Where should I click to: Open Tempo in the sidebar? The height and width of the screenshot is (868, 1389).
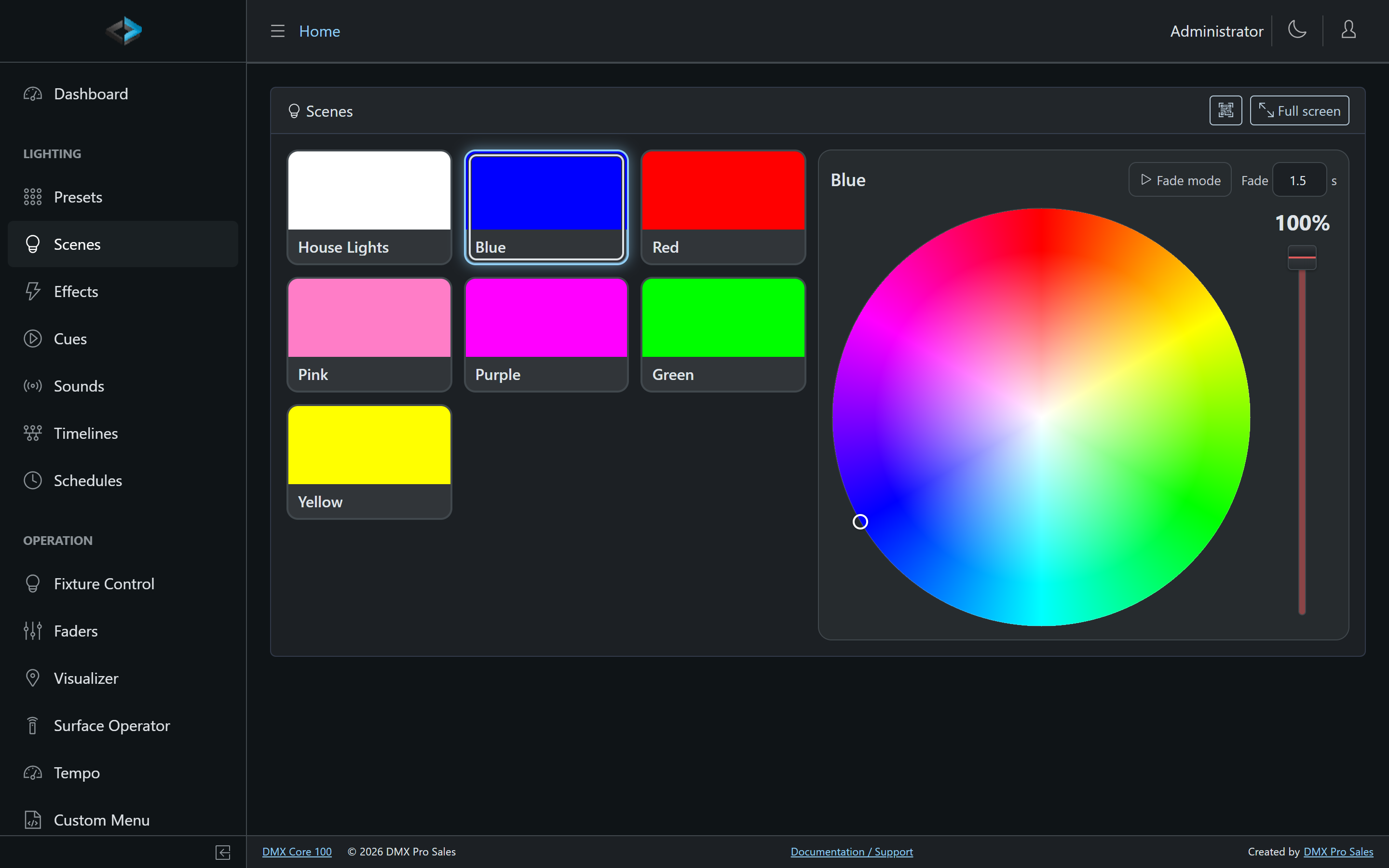[123, 773]
